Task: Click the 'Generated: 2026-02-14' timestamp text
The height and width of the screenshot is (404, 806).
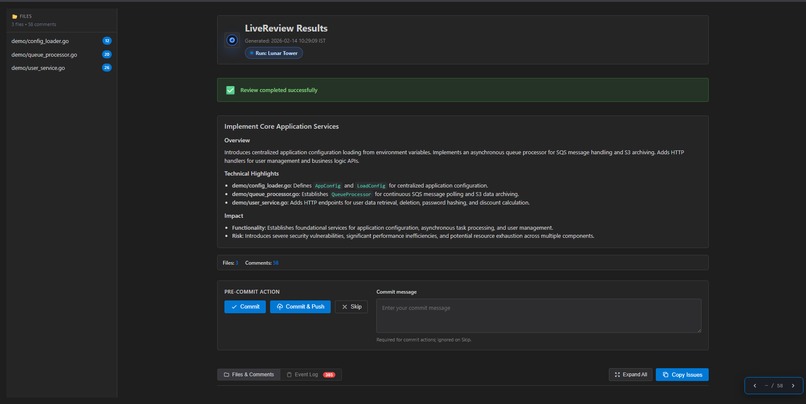Action: pos(285,41)
